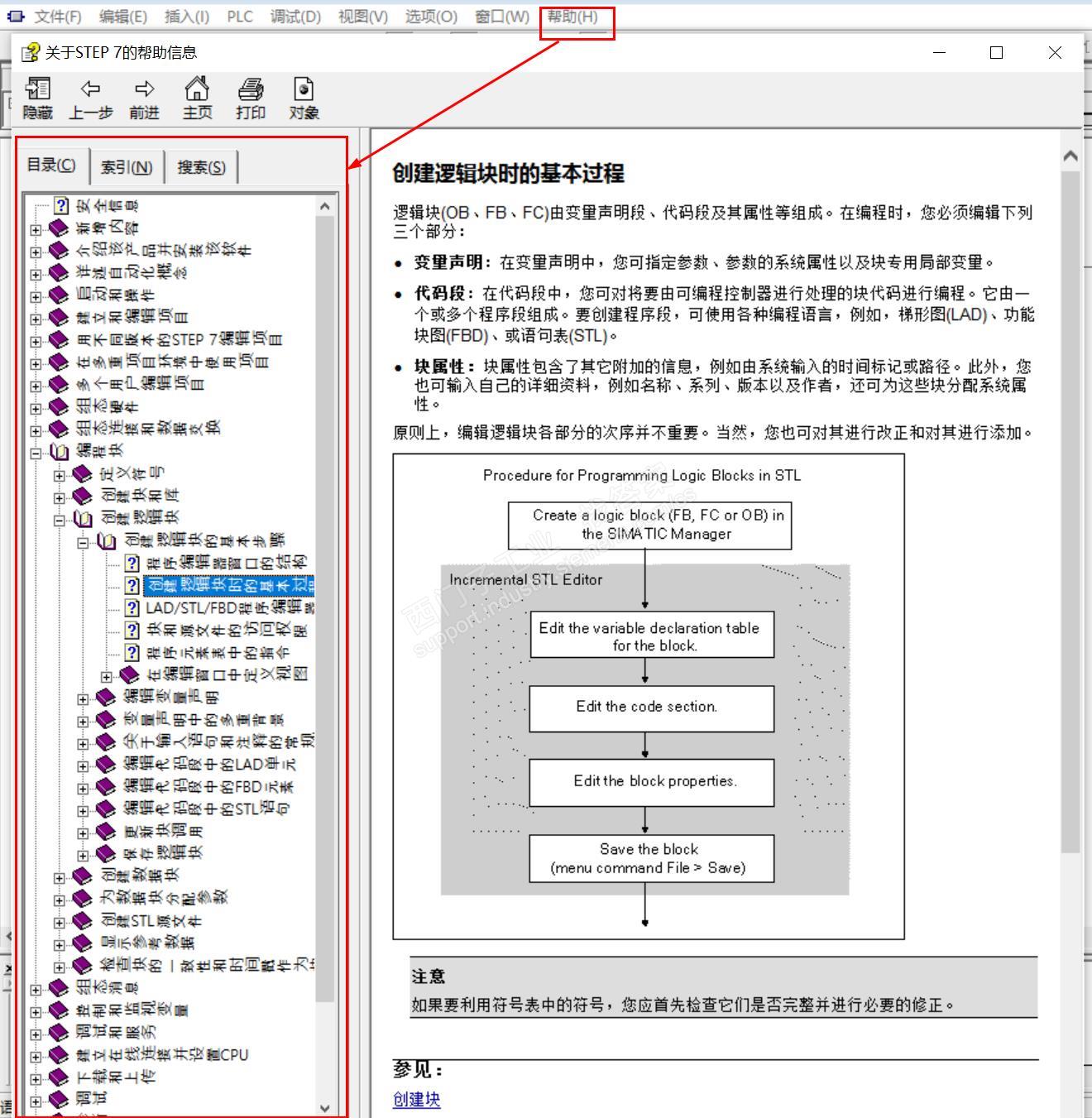Switch to the 搜索(S) tab
1092x1118 pixels.
coord(201,167)
